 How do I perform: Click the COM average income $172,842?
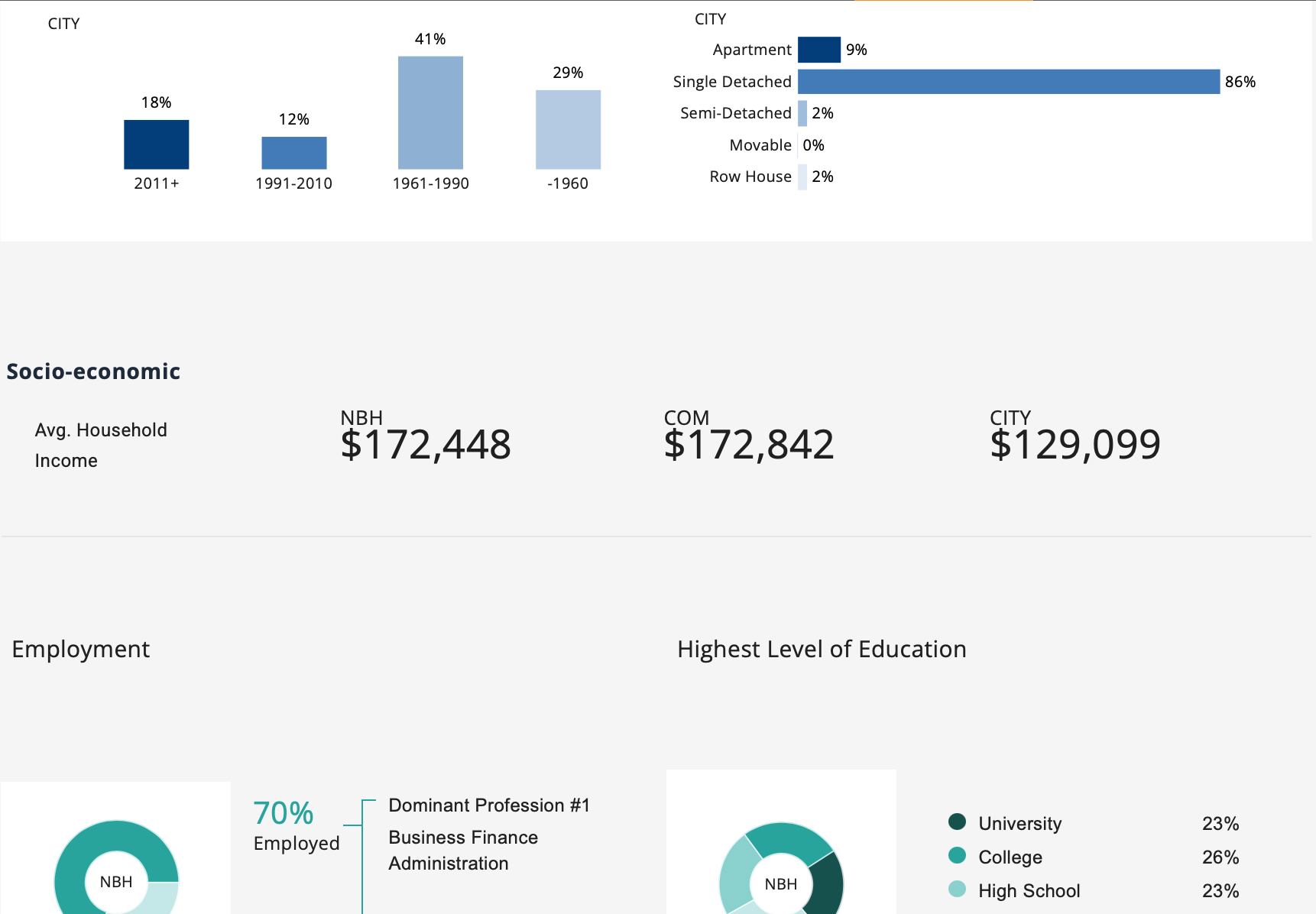pos(749,444)
